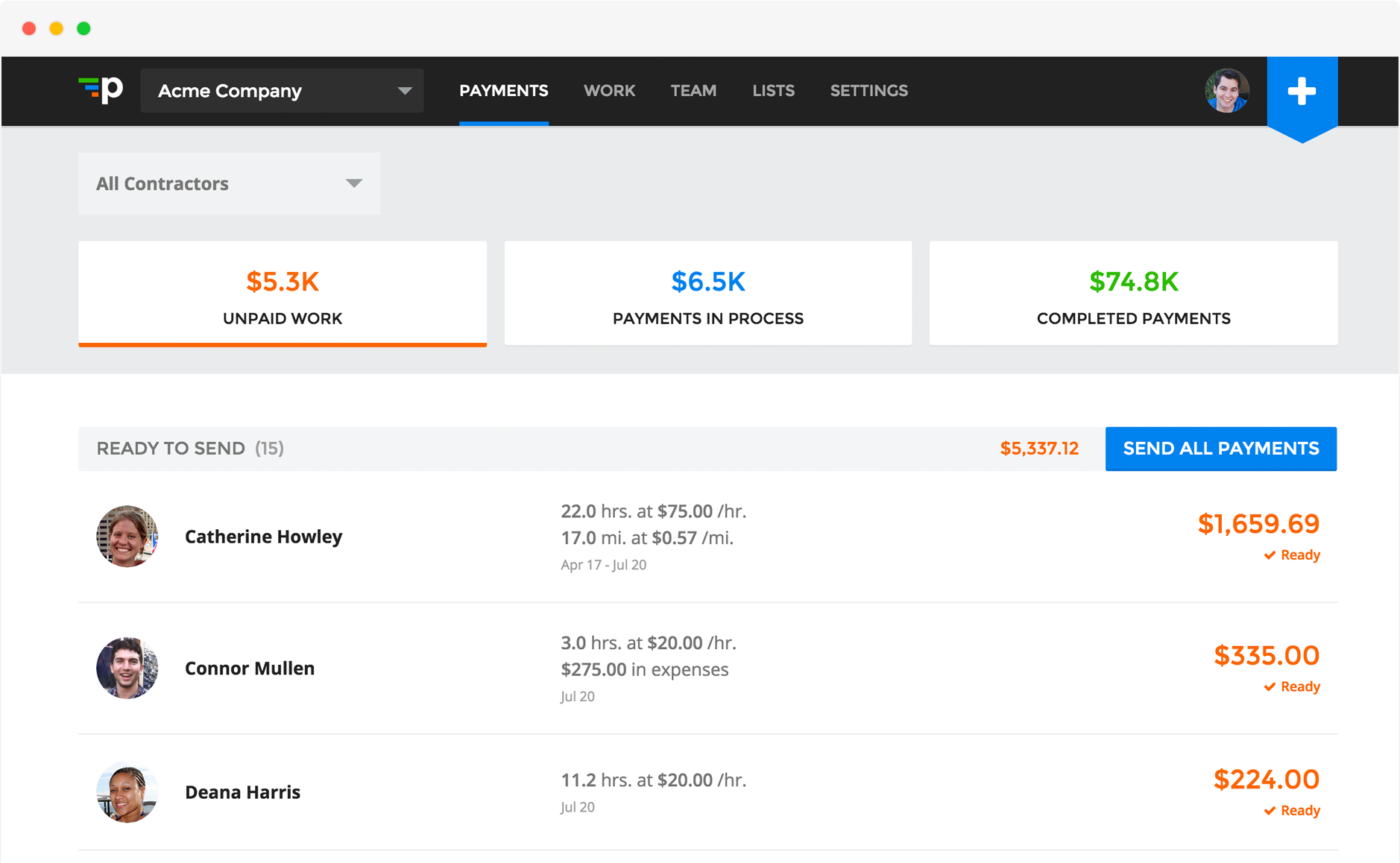The width and height of the screenshot is (1400, 863).
Task: Switch to the PAYMENTS tab
Action: point(503,91)
